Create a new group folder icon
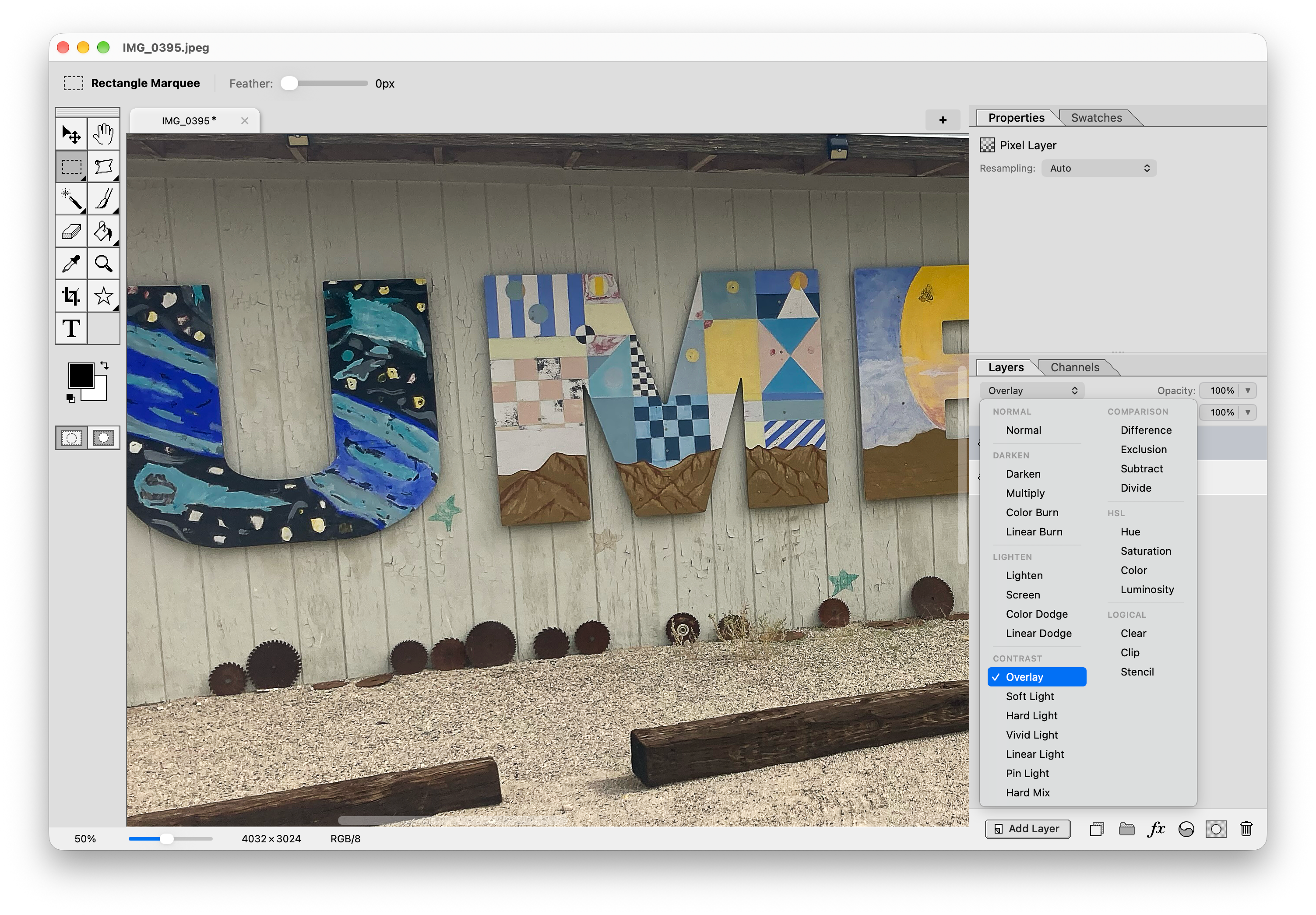Screen dimensions: 1316x915 point(1126,829)
